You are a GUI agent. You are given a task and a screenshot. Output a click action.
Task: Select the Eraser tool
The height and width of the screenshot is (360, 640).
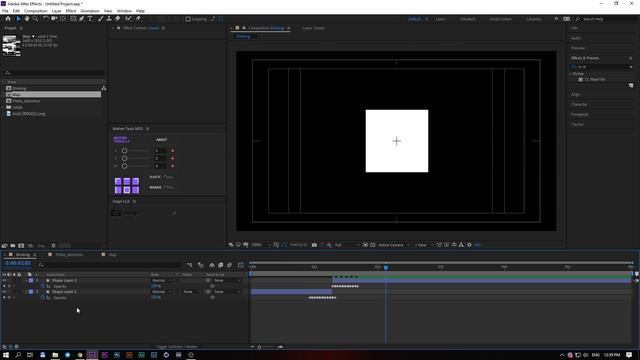tap(118, 19)
